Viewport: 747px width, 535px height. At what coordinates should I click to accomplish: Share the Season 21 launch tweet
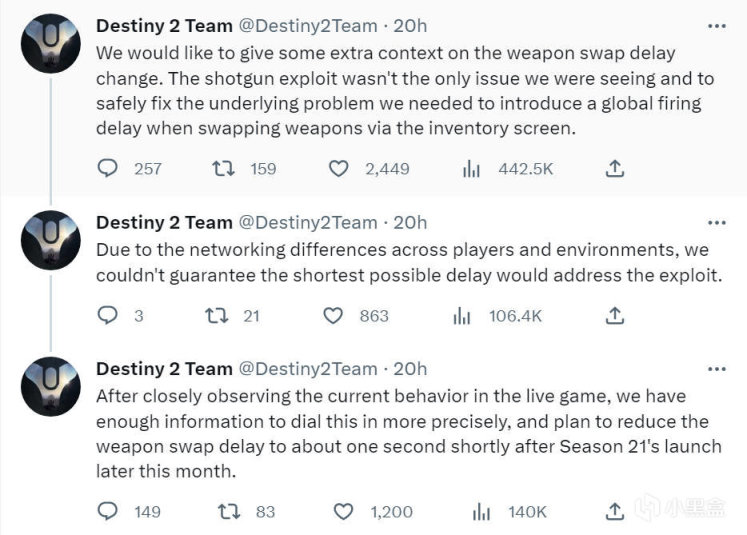tap(616, 512)
